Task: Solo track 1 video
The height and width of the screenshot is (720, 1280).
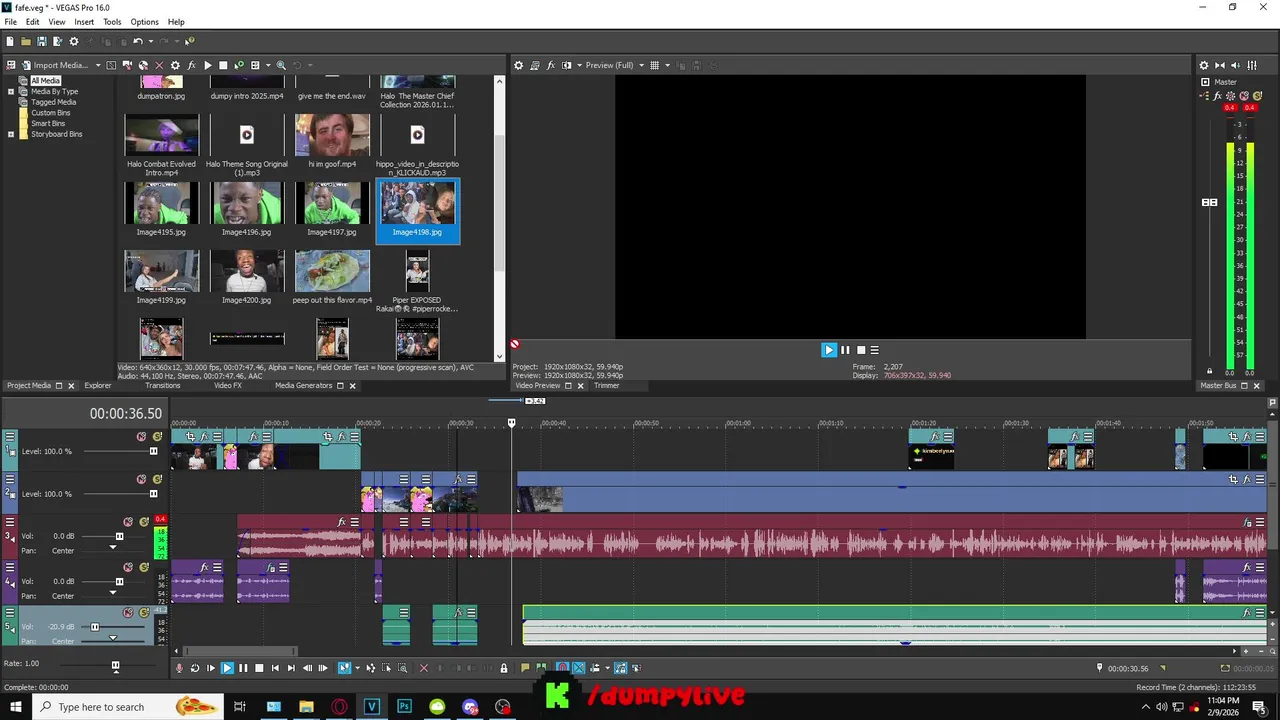Action: [157, 437]
